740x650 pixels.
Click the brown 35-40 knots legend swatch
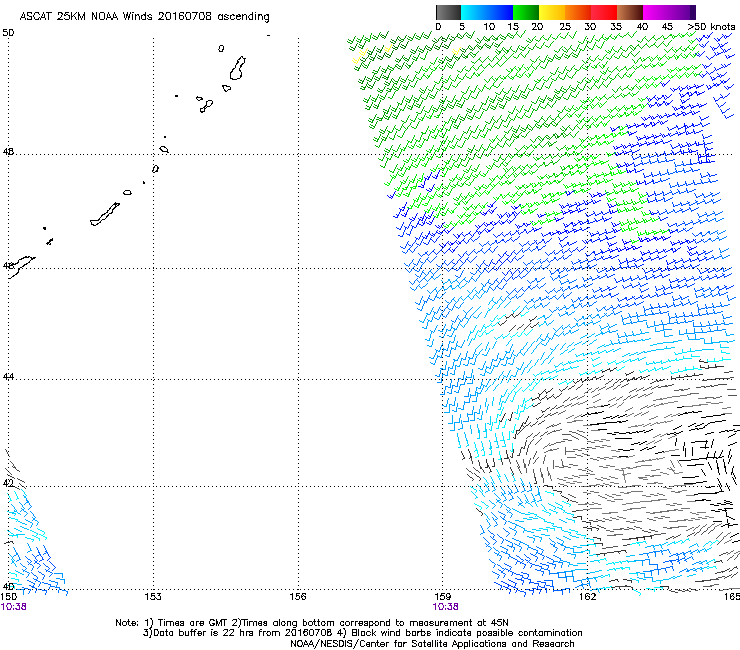(x=630, y=12)
